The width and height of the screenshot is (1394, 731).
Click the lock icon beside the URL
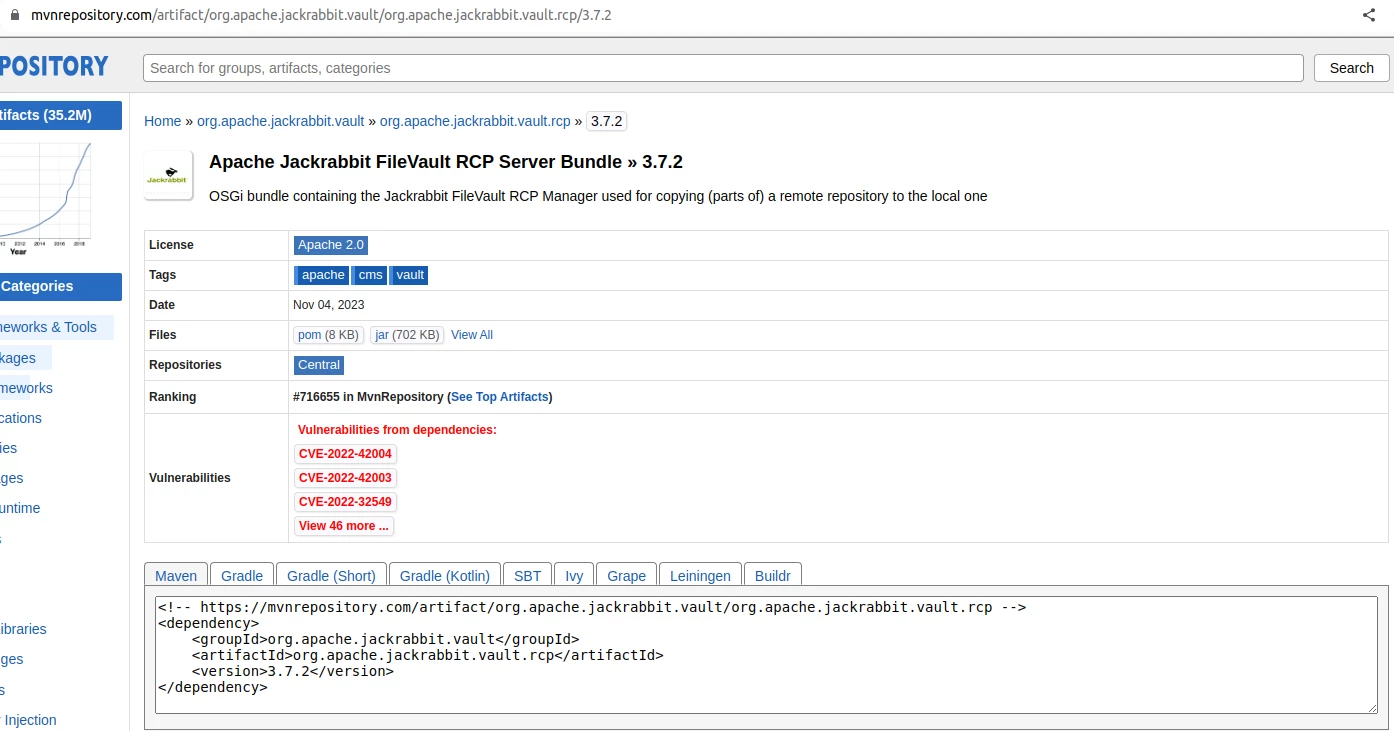[14, 16]
